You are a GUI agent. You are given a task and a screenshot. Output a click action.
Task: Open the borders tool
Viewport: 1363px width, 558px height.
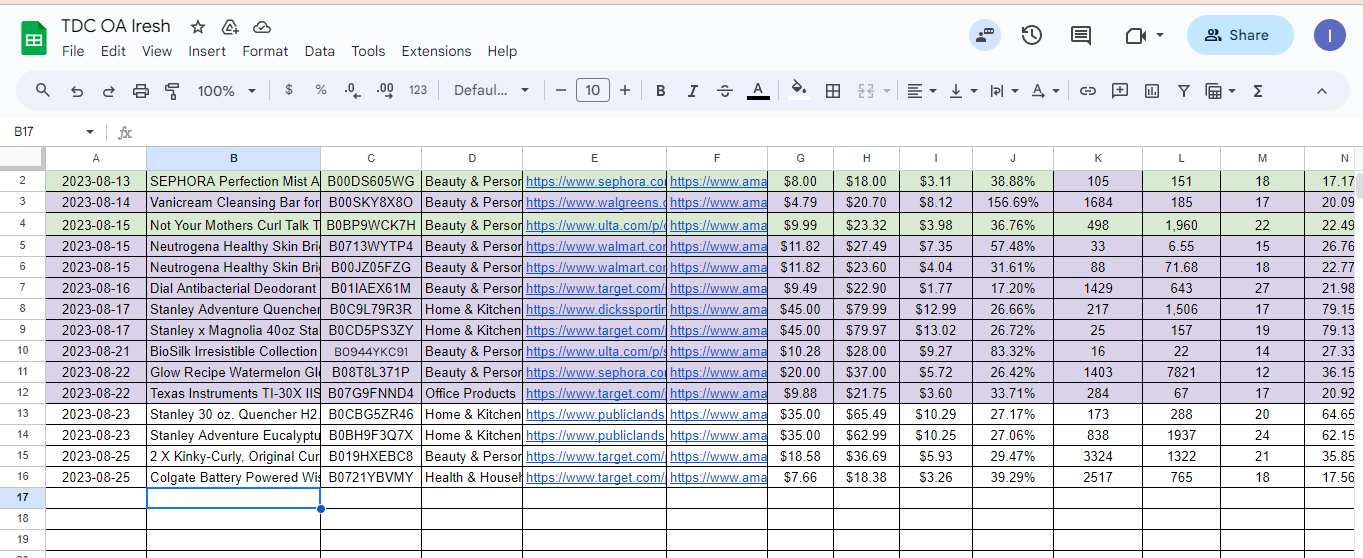click(832, 91)
